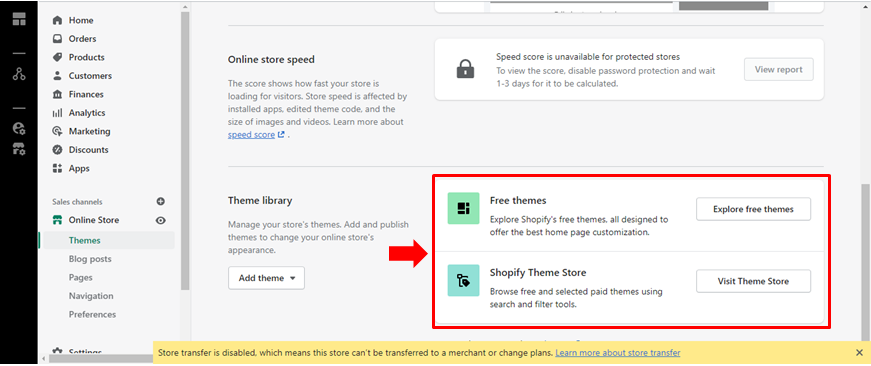Click the Theme library heading

point(260,200)
